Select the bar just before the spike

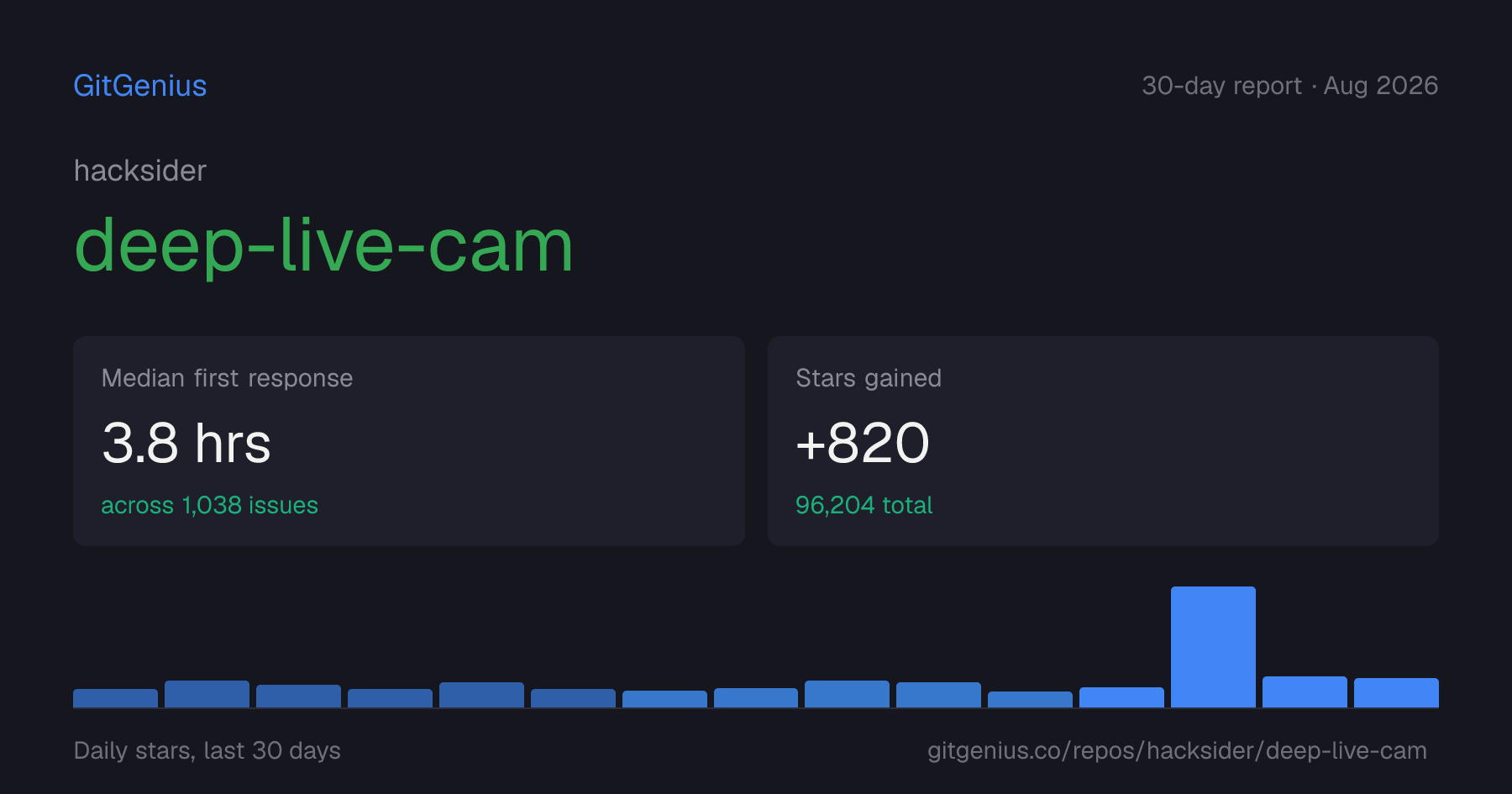coord(1121,697)
